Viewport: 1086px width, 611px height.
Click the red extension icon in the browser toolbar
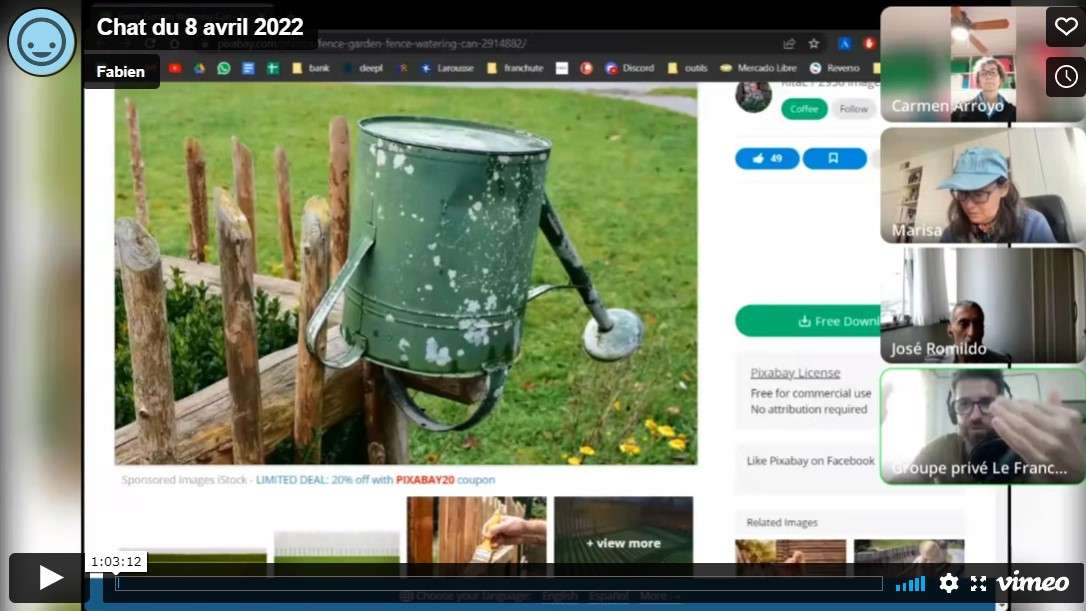(x=869, y=44)
